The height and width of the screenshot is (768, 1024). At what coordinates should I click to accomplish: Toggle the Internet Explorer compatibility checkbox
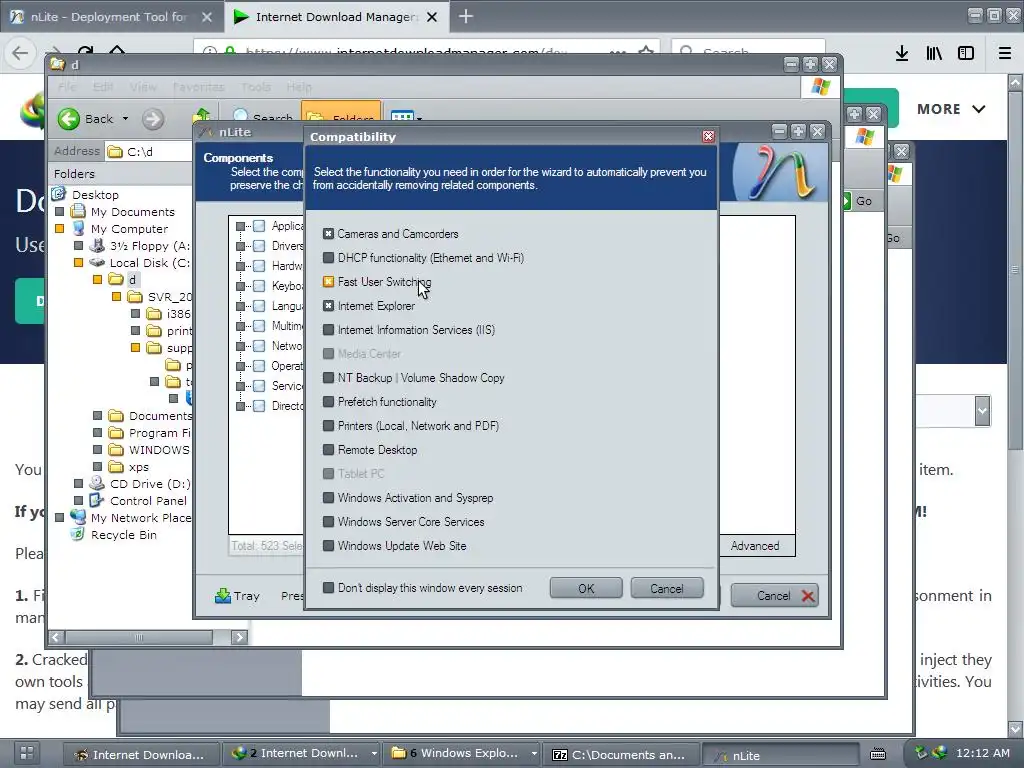point(328,306)
